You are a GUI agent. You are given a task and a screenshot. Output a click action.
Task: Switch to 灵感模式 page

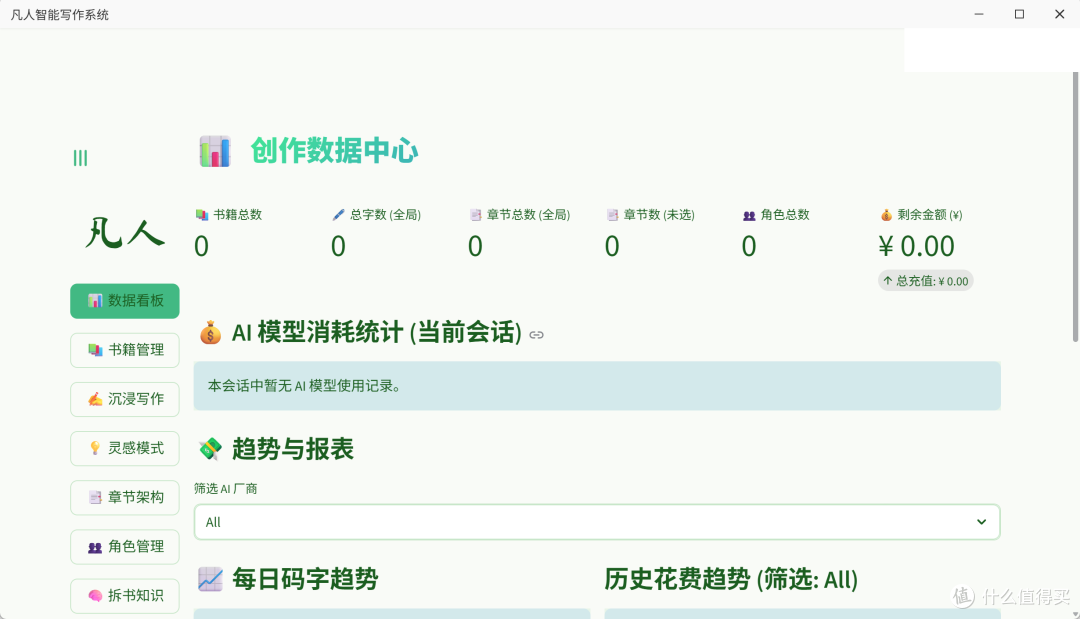click(x=125, y=448)
